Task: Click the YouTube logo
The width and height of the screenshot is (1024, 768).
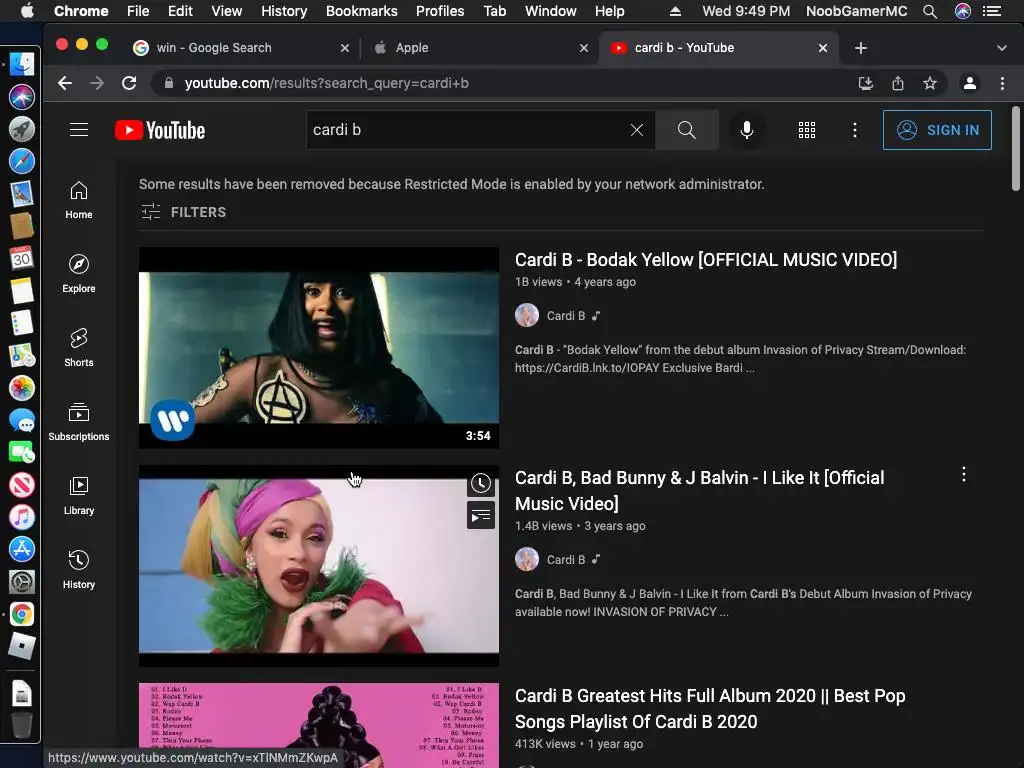Action: [x=160, y=130]
